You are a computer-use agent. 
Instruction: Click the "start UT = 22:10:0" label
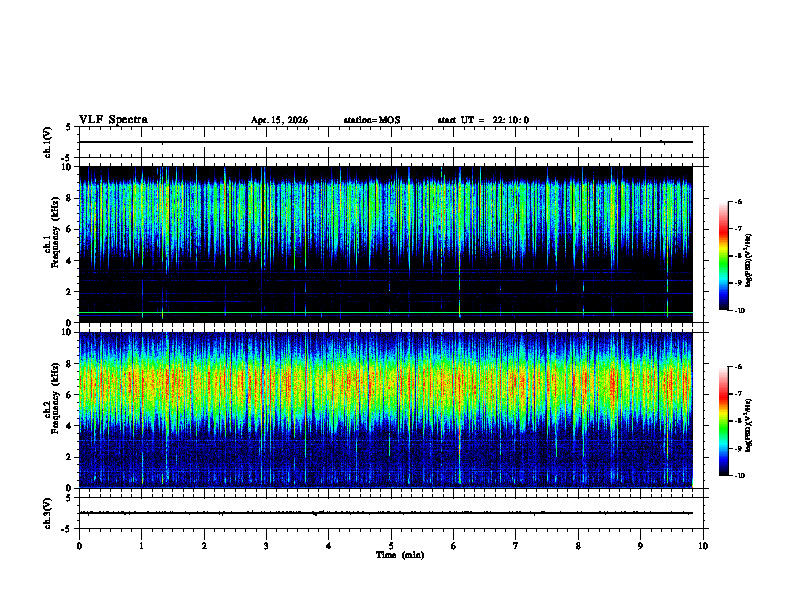pyautogui.click(x=483, y=120)
